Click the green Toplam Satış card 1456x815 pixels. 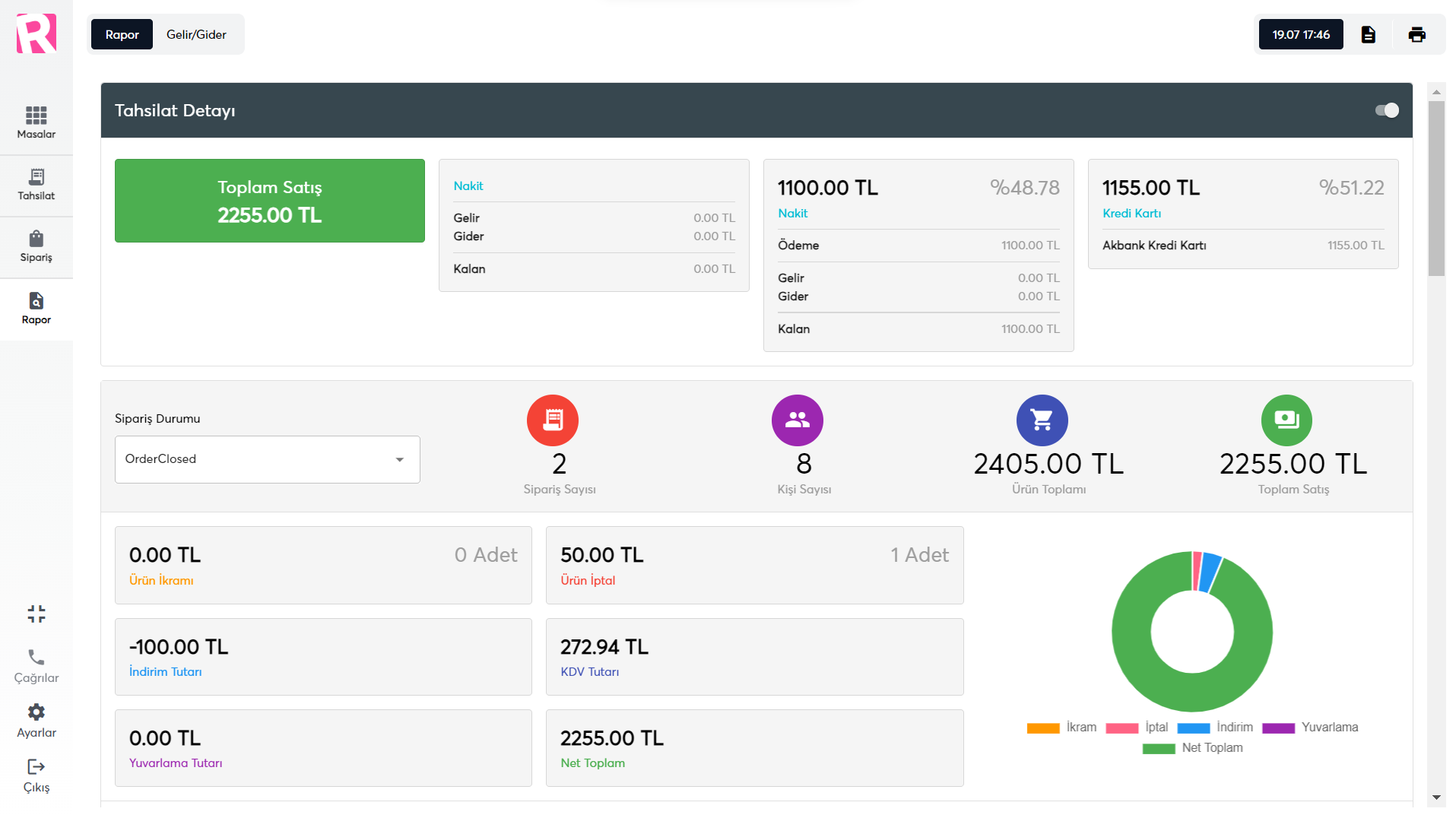pos(269,201)
